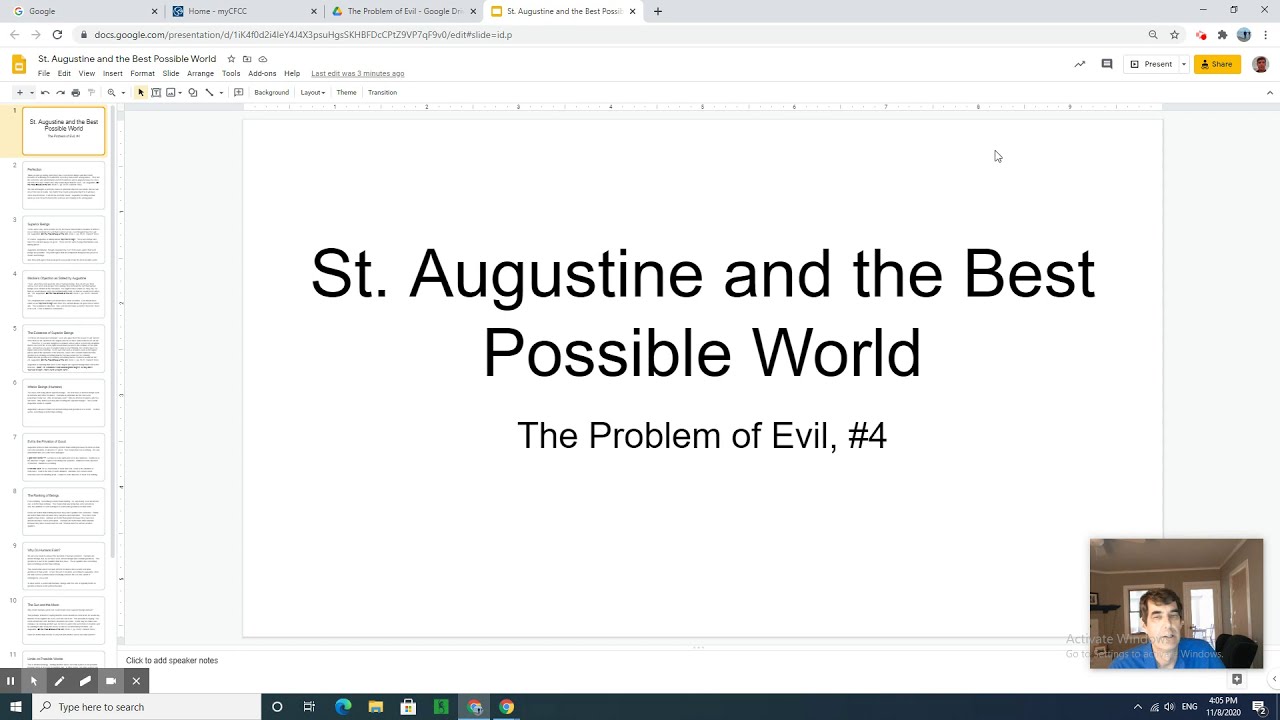This screenshot has width=1280, height=720.
Task: Open comment history icon
Action: pos(1106,64)
